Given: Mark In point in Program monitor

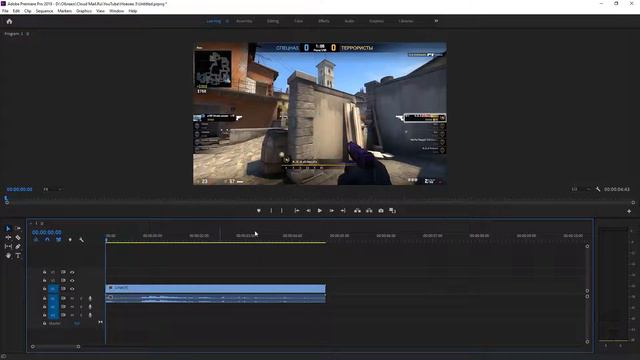Looking at the screenshot, I should 271,211.
